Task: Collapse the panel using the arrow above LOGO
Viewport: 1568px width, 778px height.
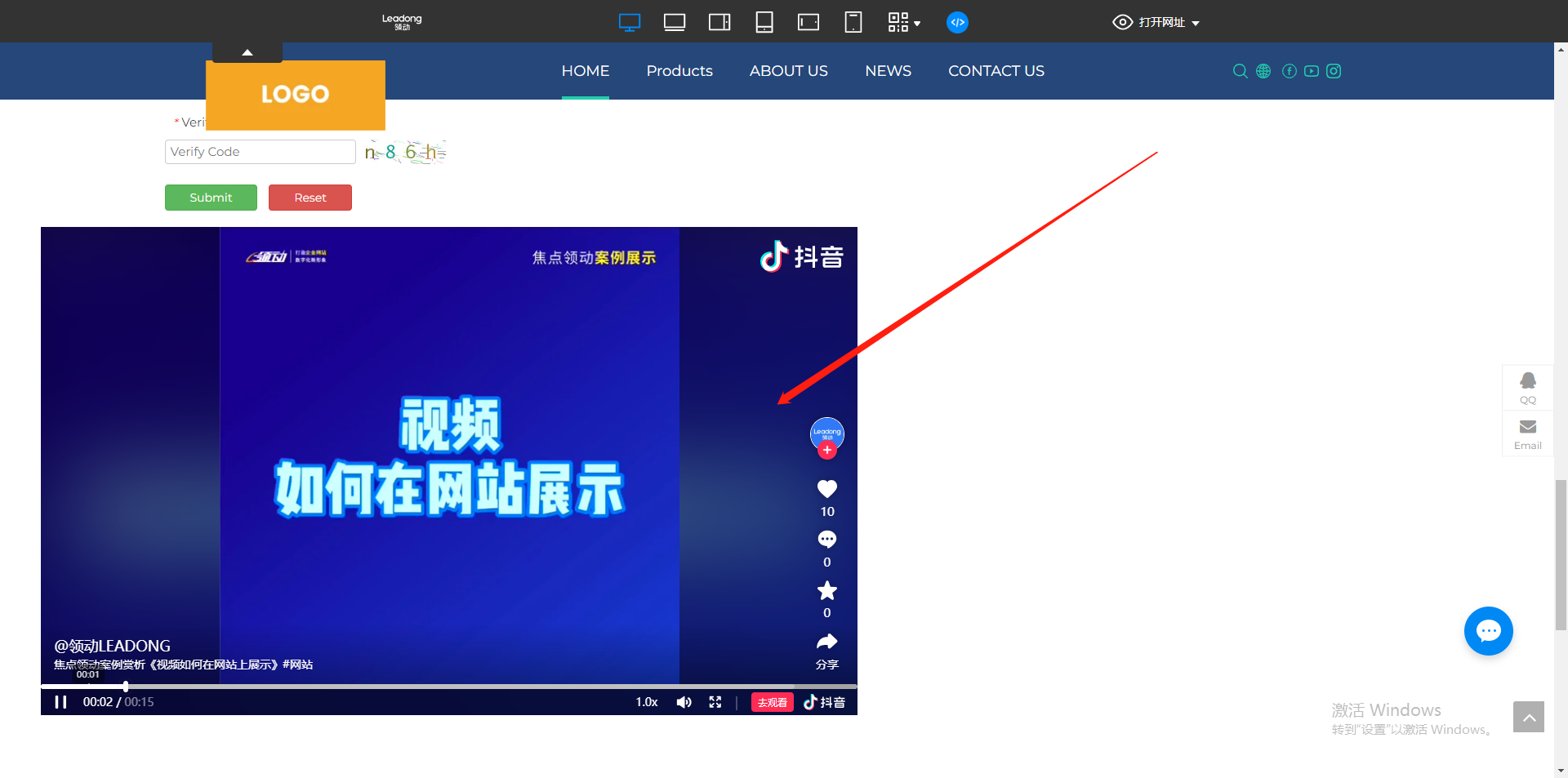Action: [x=247, y=51]
